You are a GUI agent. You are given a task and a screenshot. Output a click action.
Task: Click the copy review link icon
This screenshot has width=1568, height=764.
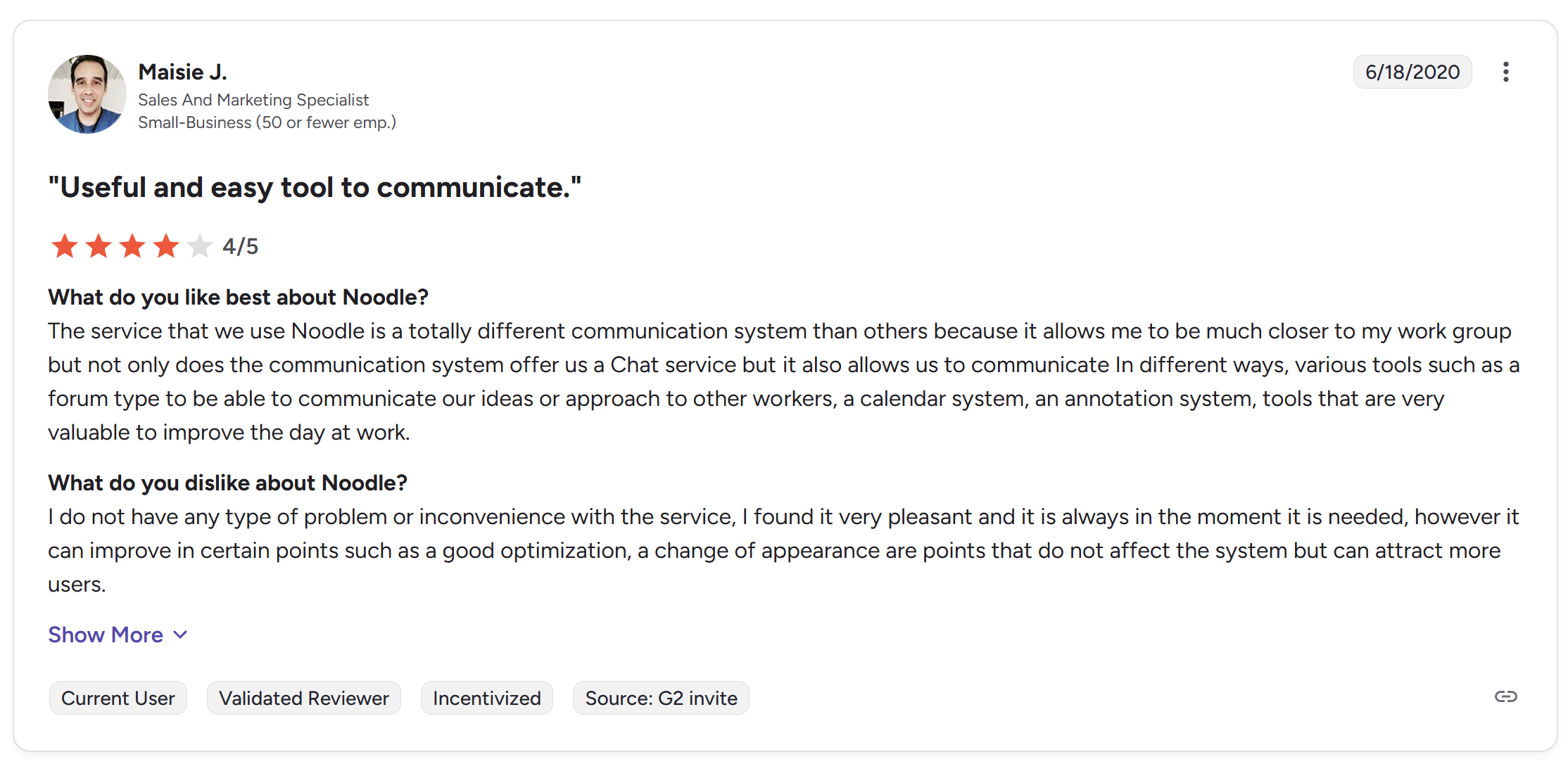coord(1506,697)
